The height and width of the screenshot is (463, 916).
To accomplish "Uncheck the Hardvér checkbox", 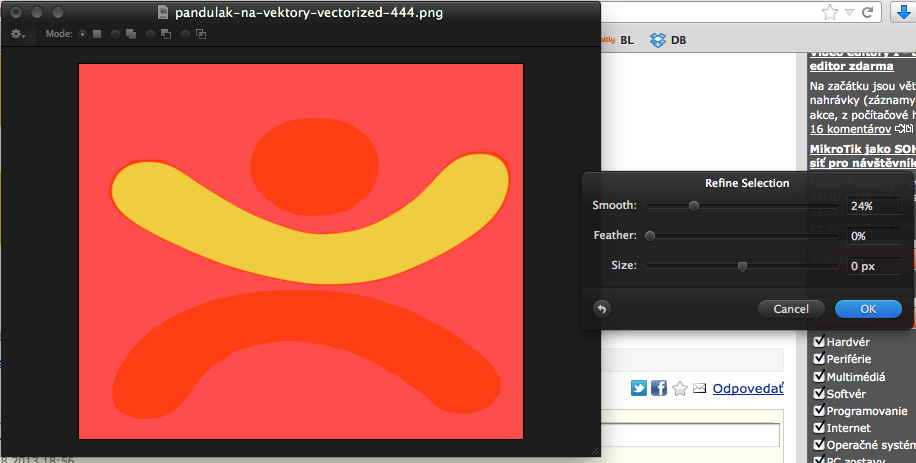I will 819,341.
